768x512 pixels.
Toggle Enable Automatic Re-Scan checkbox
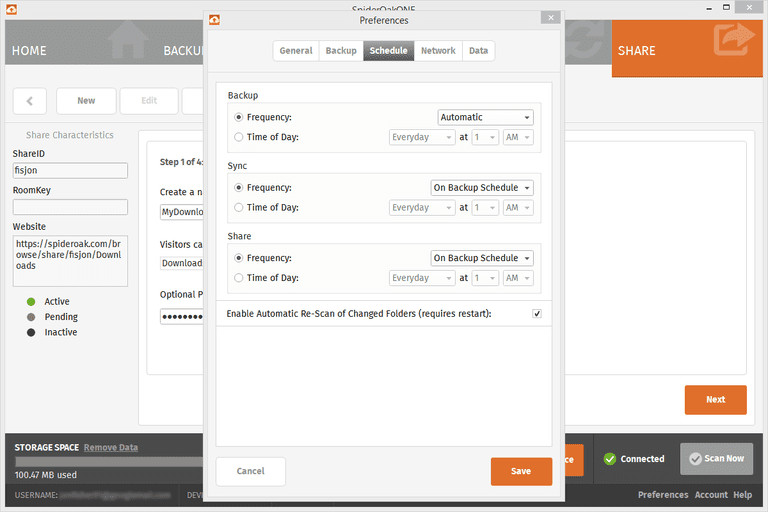coord(537,314)
